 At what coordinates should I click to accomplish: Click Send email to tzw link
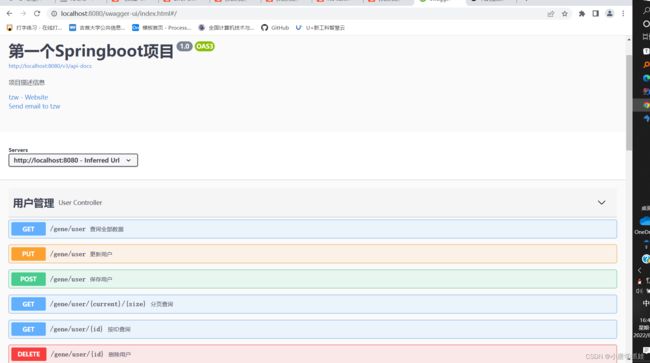click(34, 106)
